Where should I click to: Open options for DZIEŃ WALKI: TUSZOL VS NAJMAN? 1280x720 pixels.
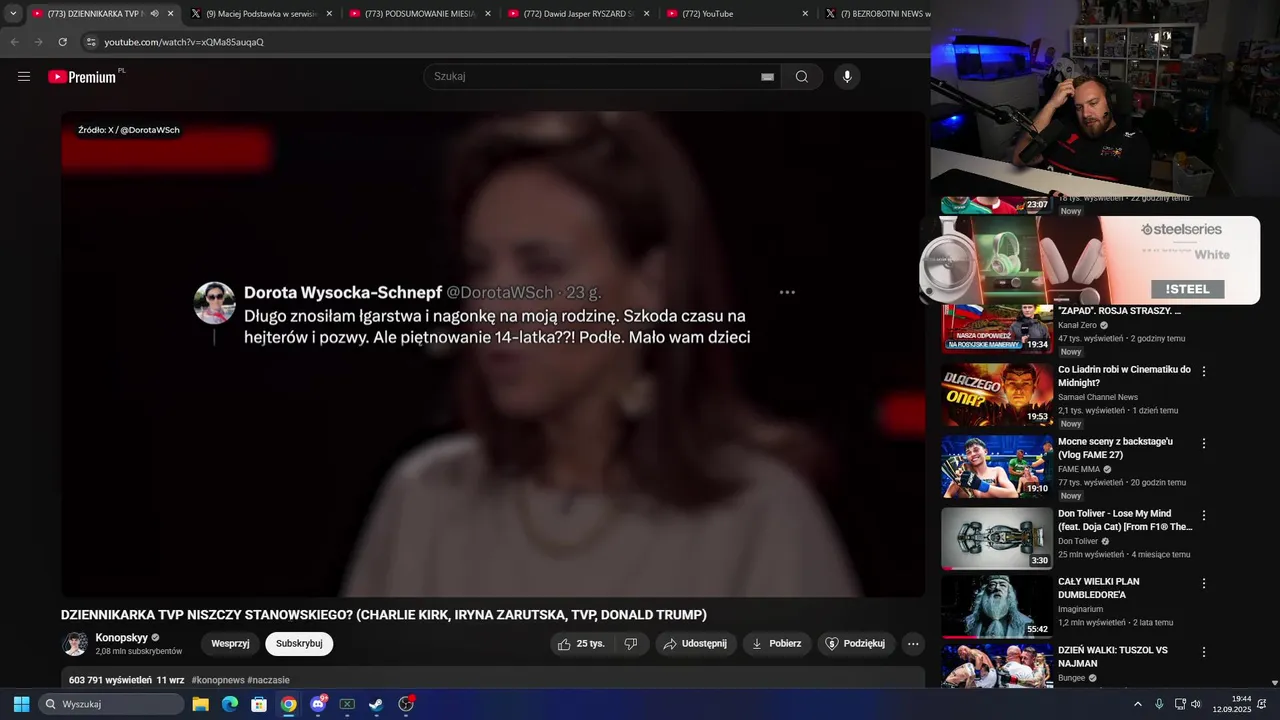click(1204, 652)
